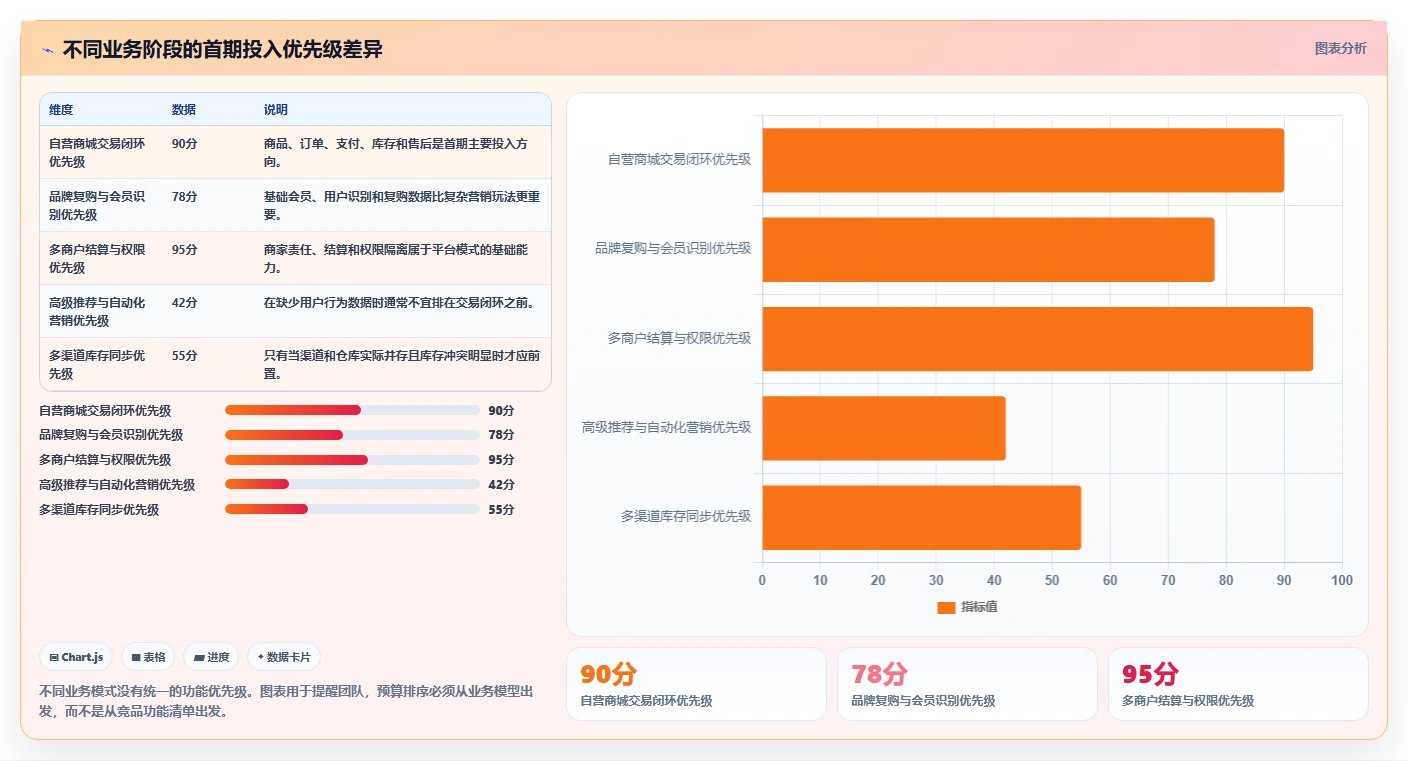Click the x-axis tick label 100
Screen dimensions: 1408x761
1342,580
